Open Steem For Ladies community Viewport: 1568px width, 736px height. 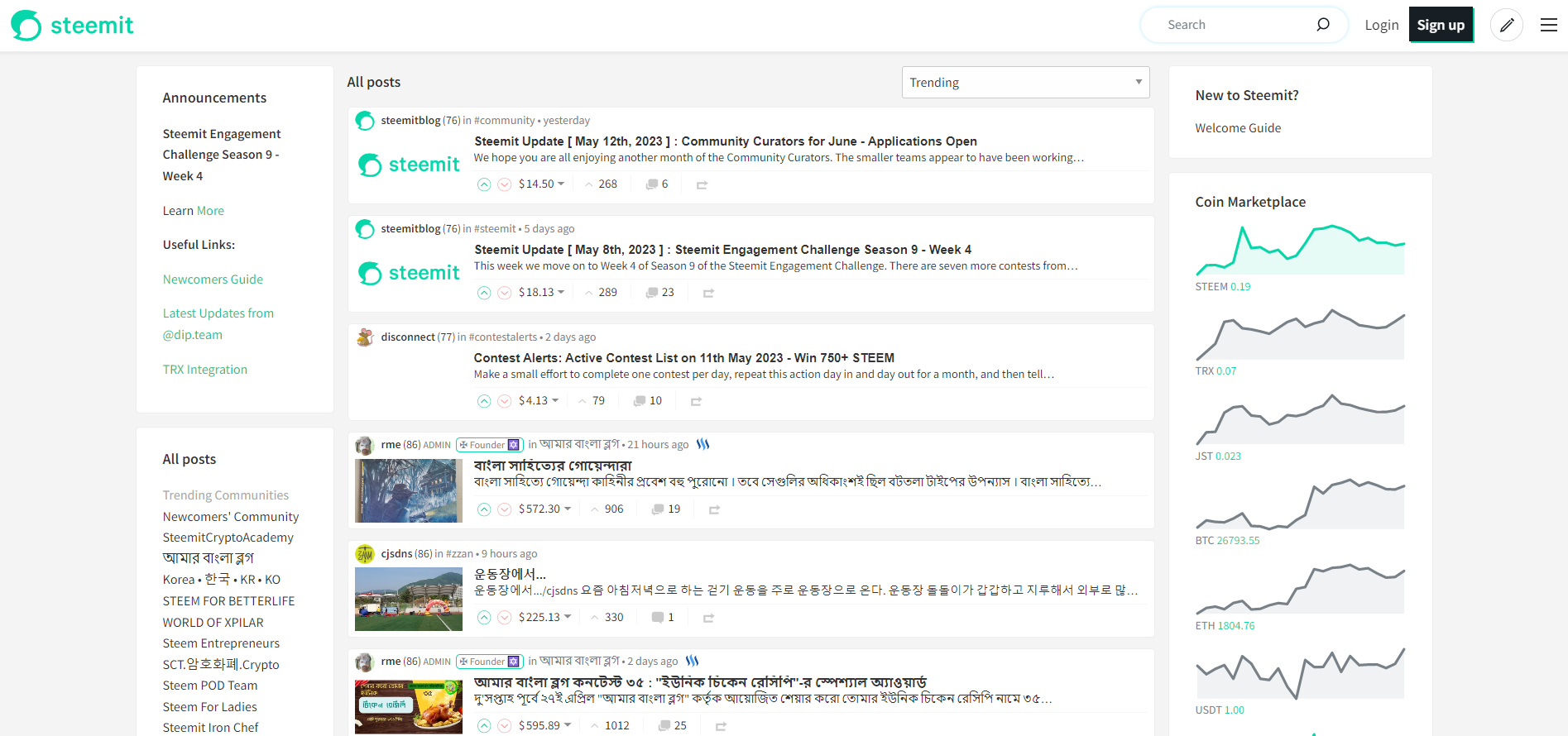[x=210, y=707]
